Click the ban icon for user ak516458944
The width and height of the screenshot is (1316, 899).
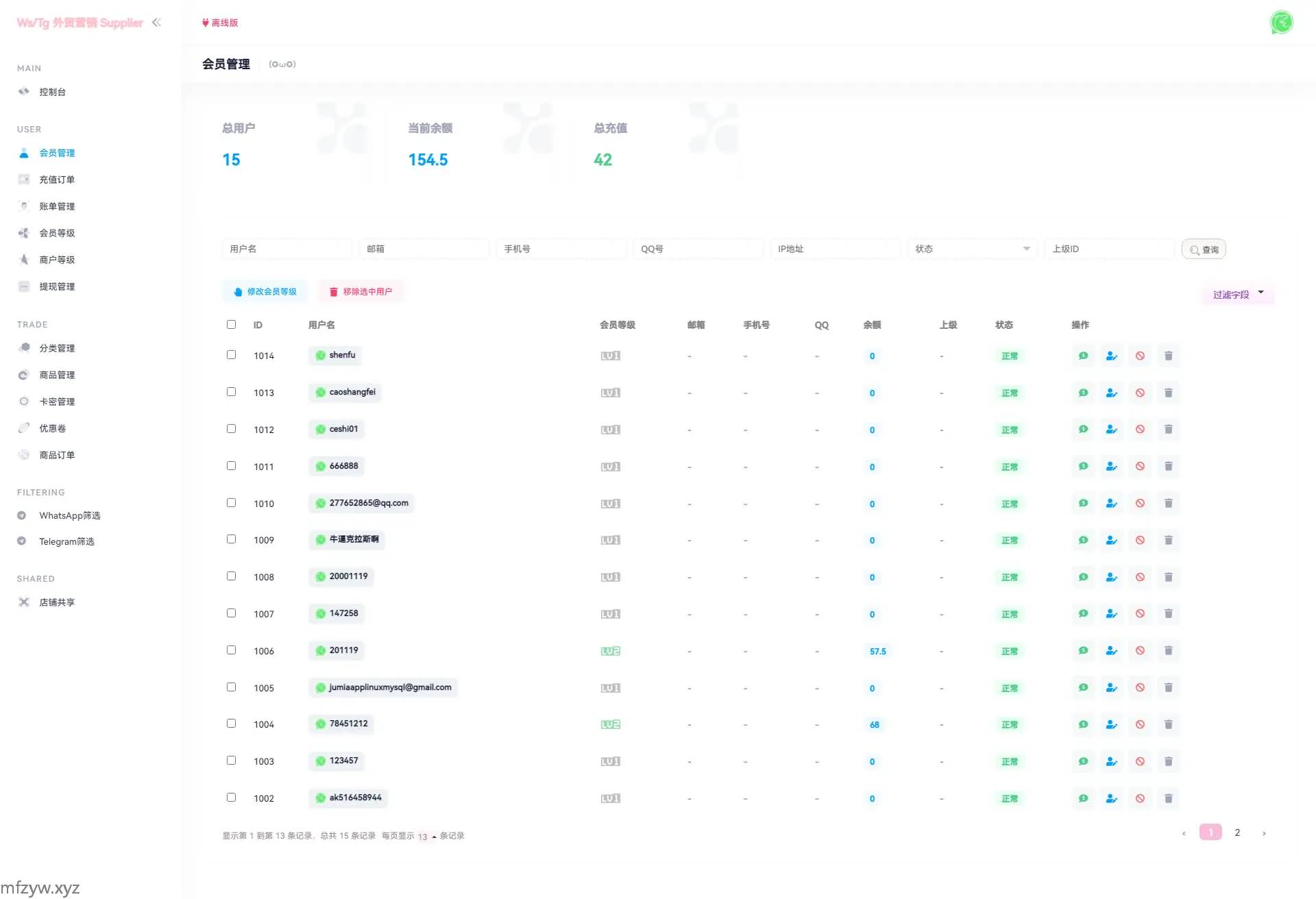click(x=1140, y=798)
